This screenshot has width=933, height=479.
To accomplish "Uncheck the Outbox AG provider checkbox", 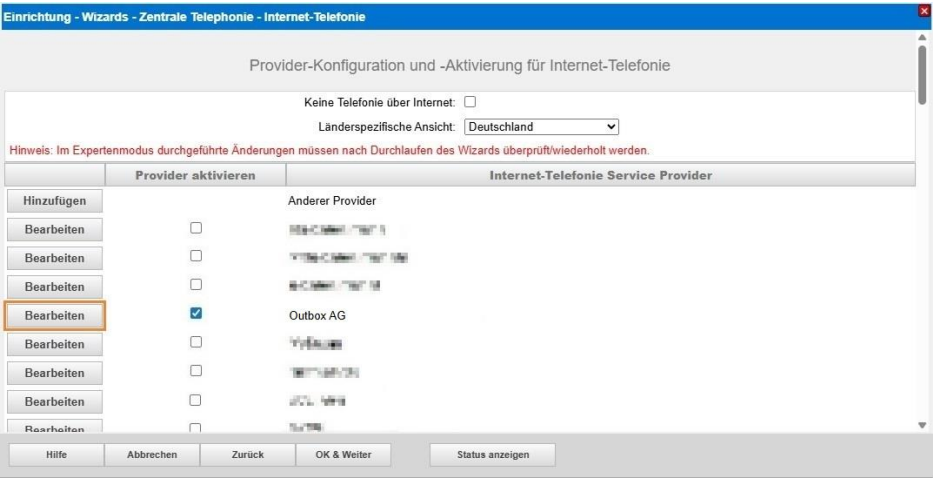I will tap(196, 314).
